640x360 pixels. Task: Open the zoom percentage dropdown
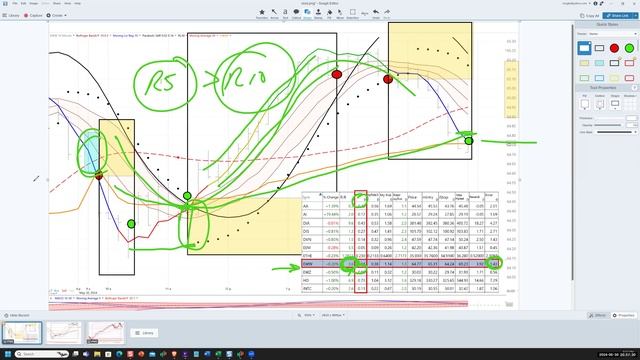click(x=309, y=315)
